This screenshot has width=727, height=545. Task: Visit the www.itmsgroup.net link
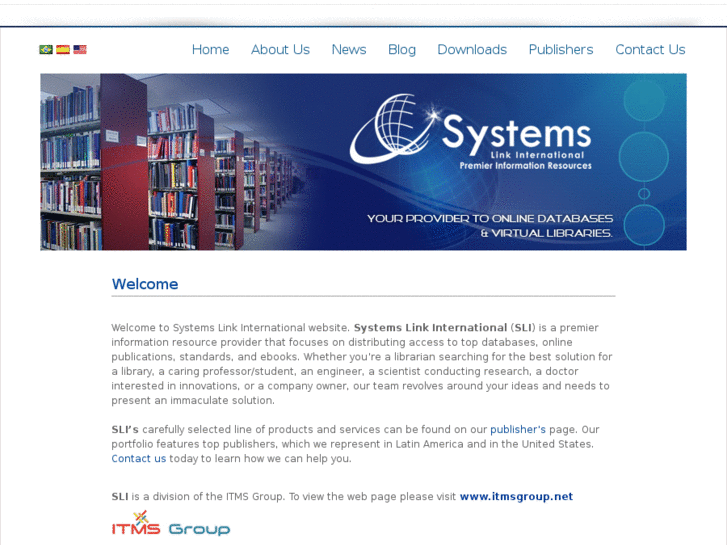click(516, 497)
